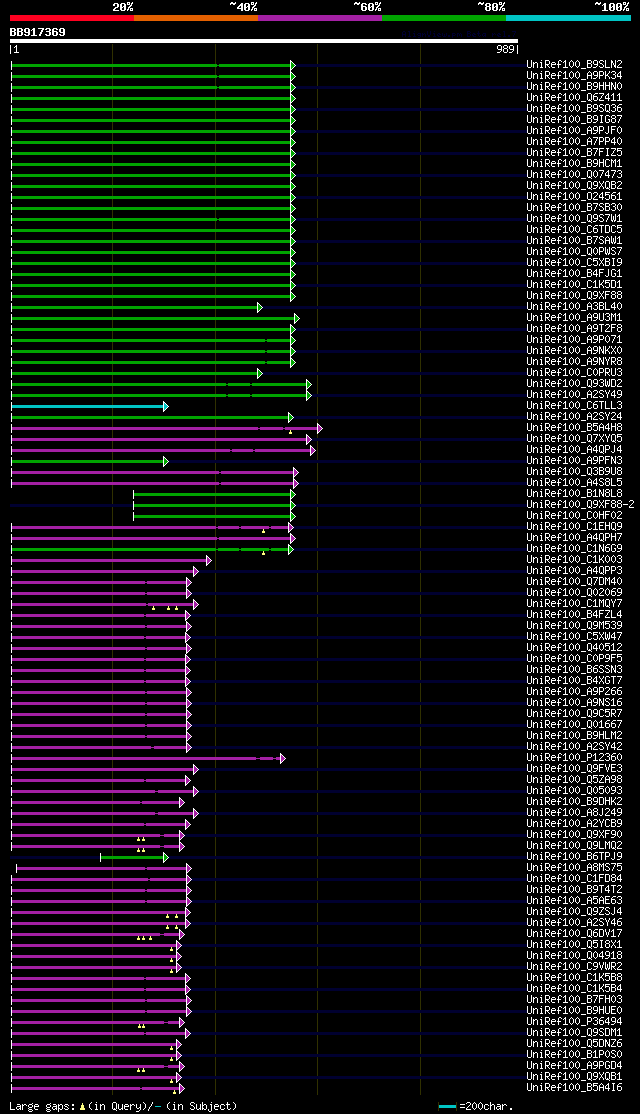Select the label UniRef100_Q04918

[575, 956]
